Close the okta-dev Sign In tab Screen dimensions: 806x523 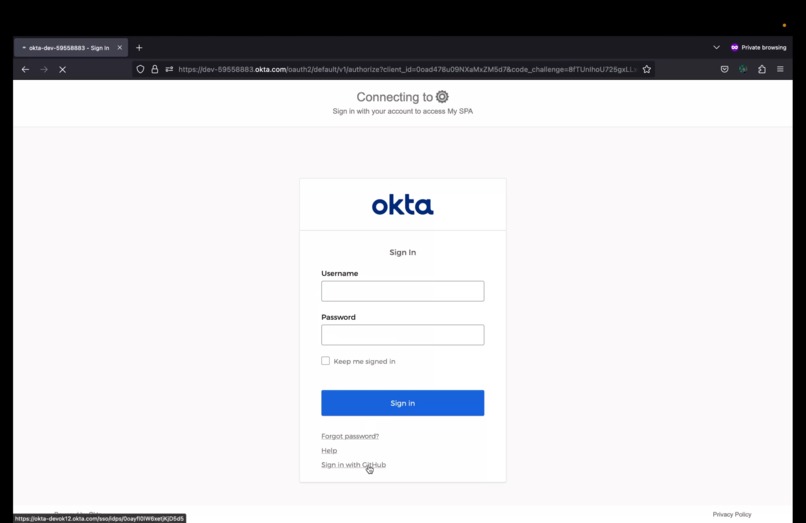pos(120,47)
